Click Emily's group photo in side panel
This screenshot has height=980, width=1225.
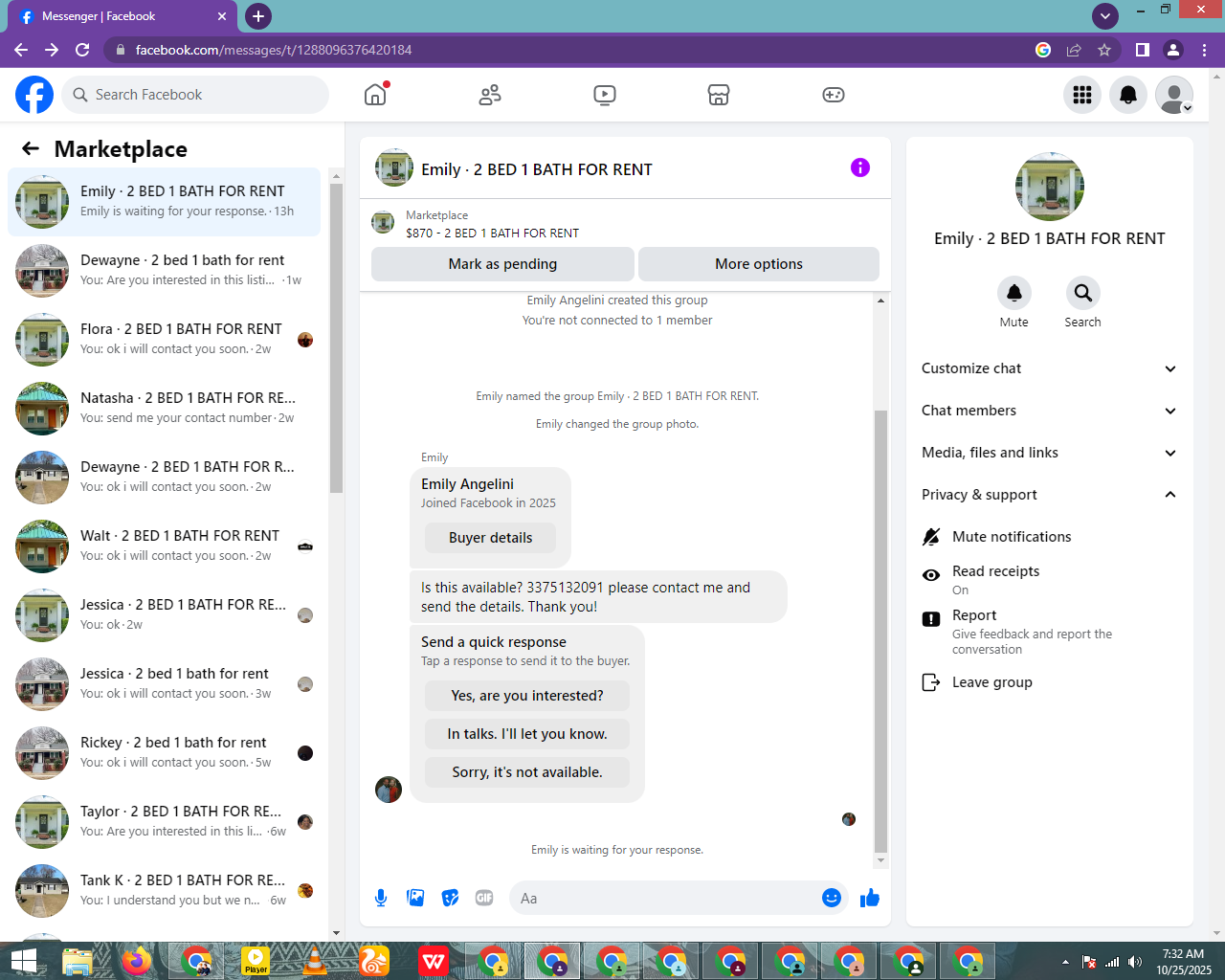click(x=1050, y=187)
